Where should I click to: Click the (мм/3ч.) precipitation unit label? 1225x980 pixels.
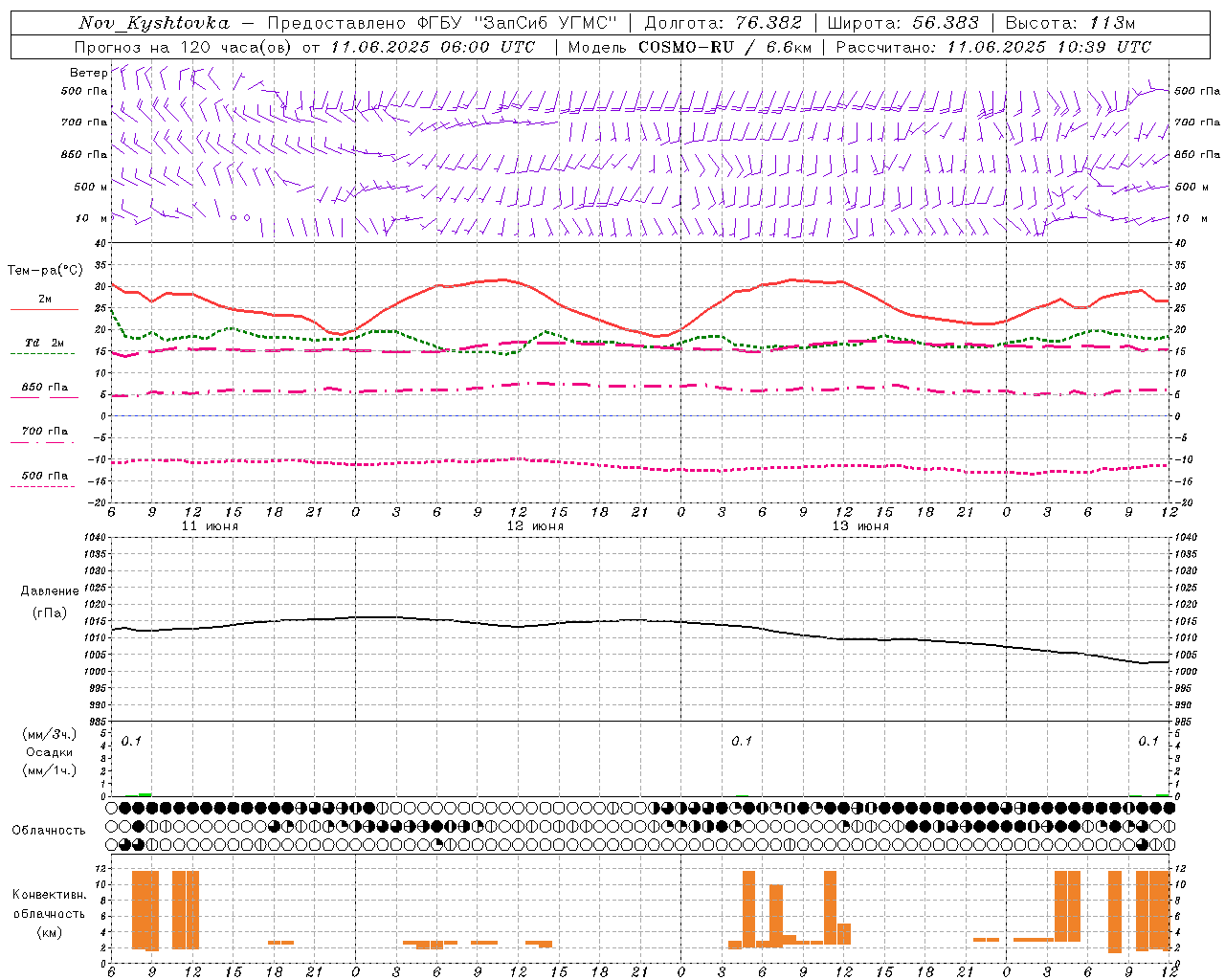pos(50,734)
